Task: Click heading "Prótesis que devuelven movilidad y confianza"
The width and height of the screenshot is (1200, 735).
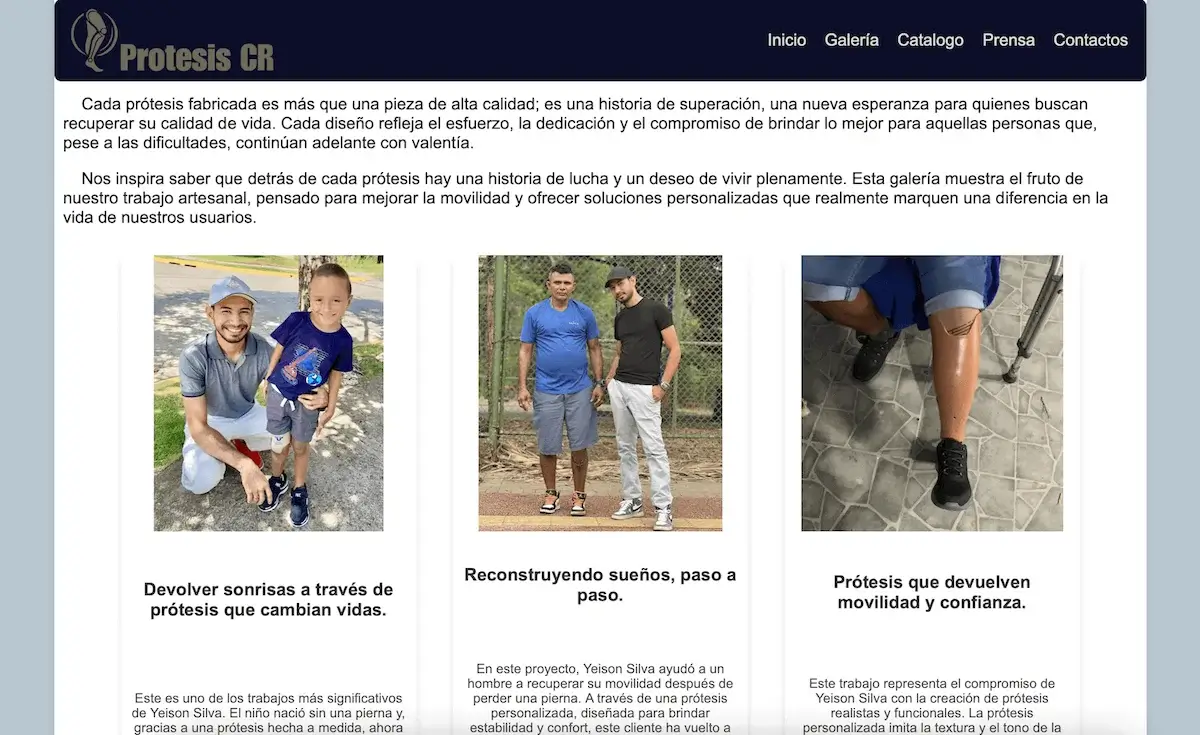Action: click(932, 592)
